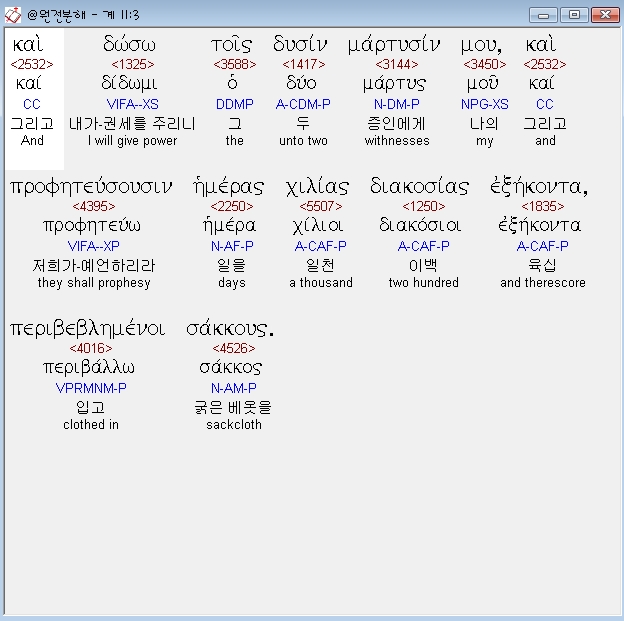
Task: Select parsing code DDMP
Action: (x=234, y=104)
